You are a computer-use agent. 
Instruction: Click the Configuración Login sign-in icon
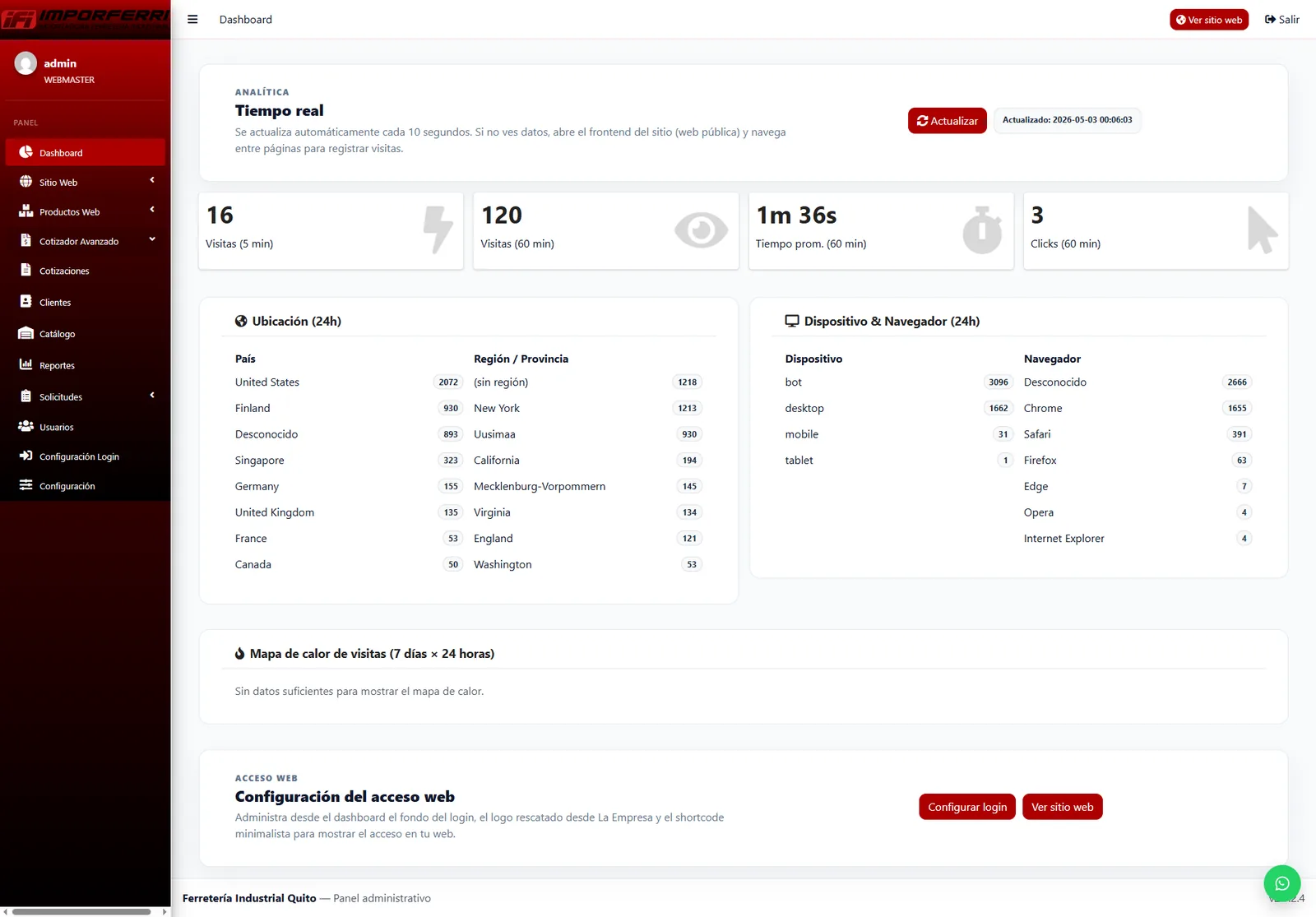pos(25,456)
